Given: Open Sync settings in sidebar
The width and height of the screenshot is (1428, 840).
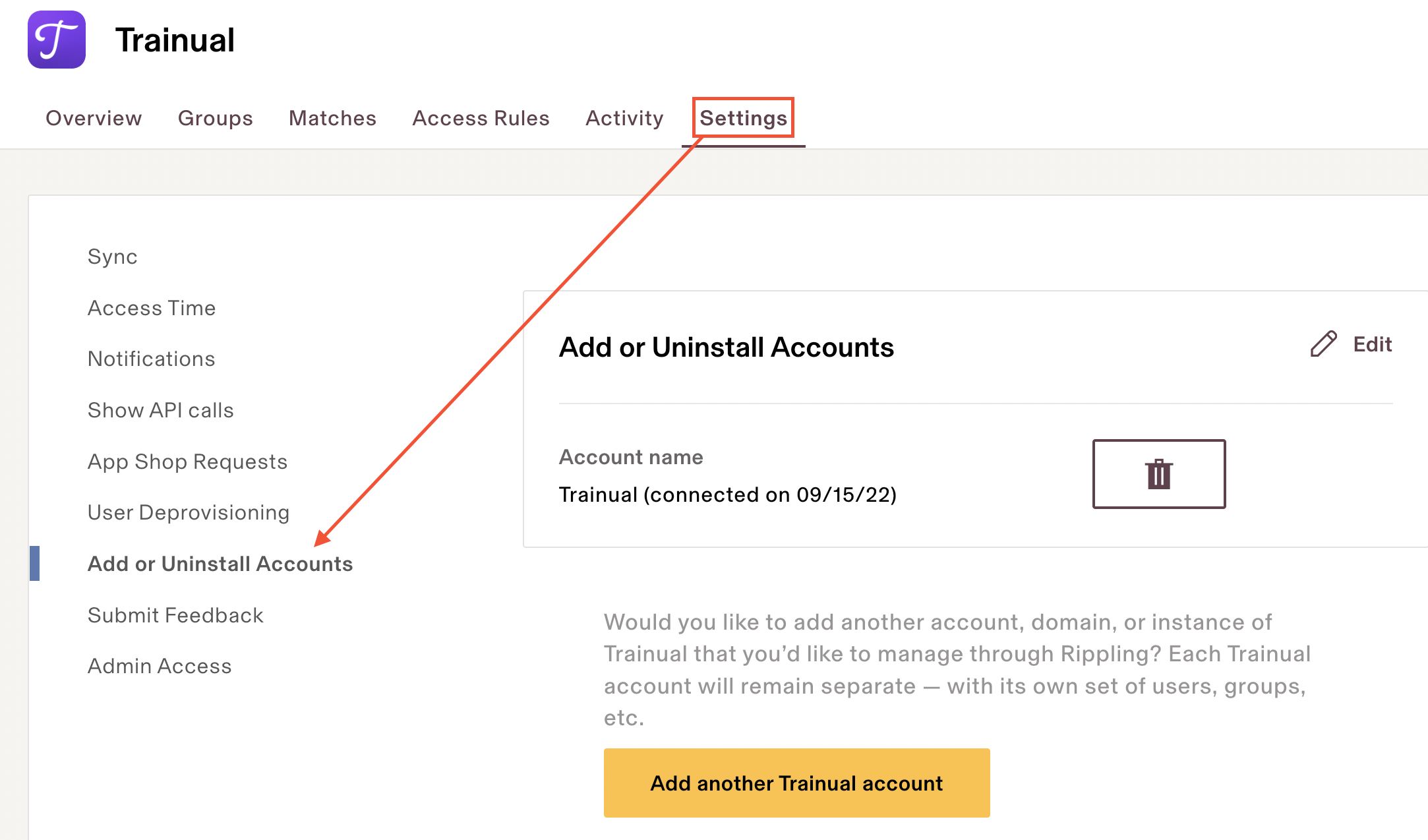Looking at the screenshot, I should (113, 256).
